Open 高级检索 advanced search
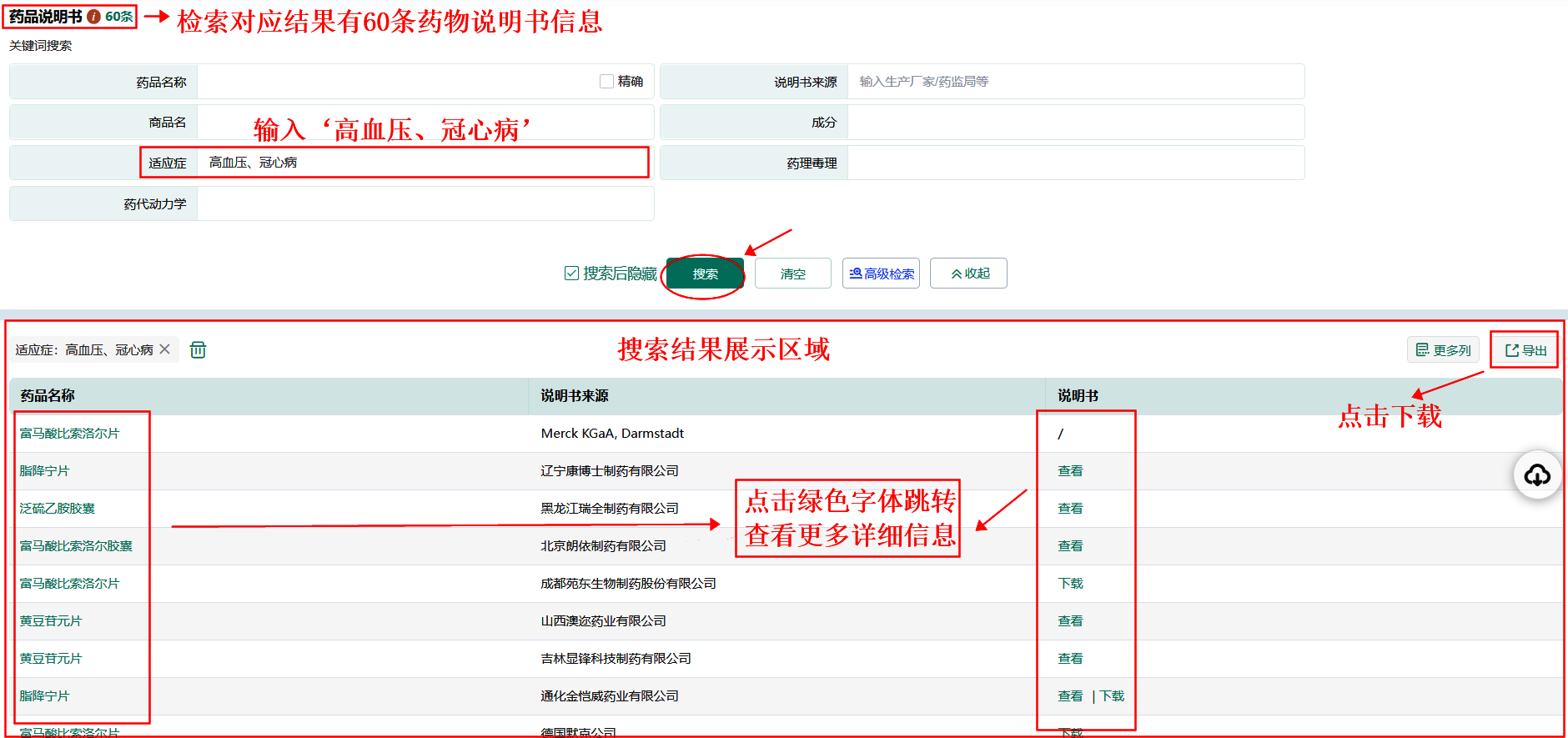This screenshot has width=1568, height=738. pos(881,274)
